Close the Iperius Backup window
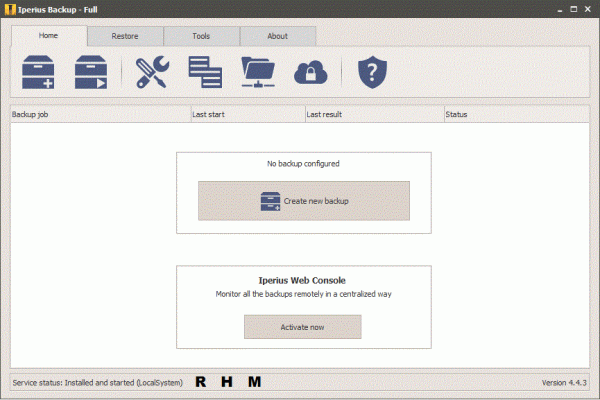 click(x=588, y=9)
